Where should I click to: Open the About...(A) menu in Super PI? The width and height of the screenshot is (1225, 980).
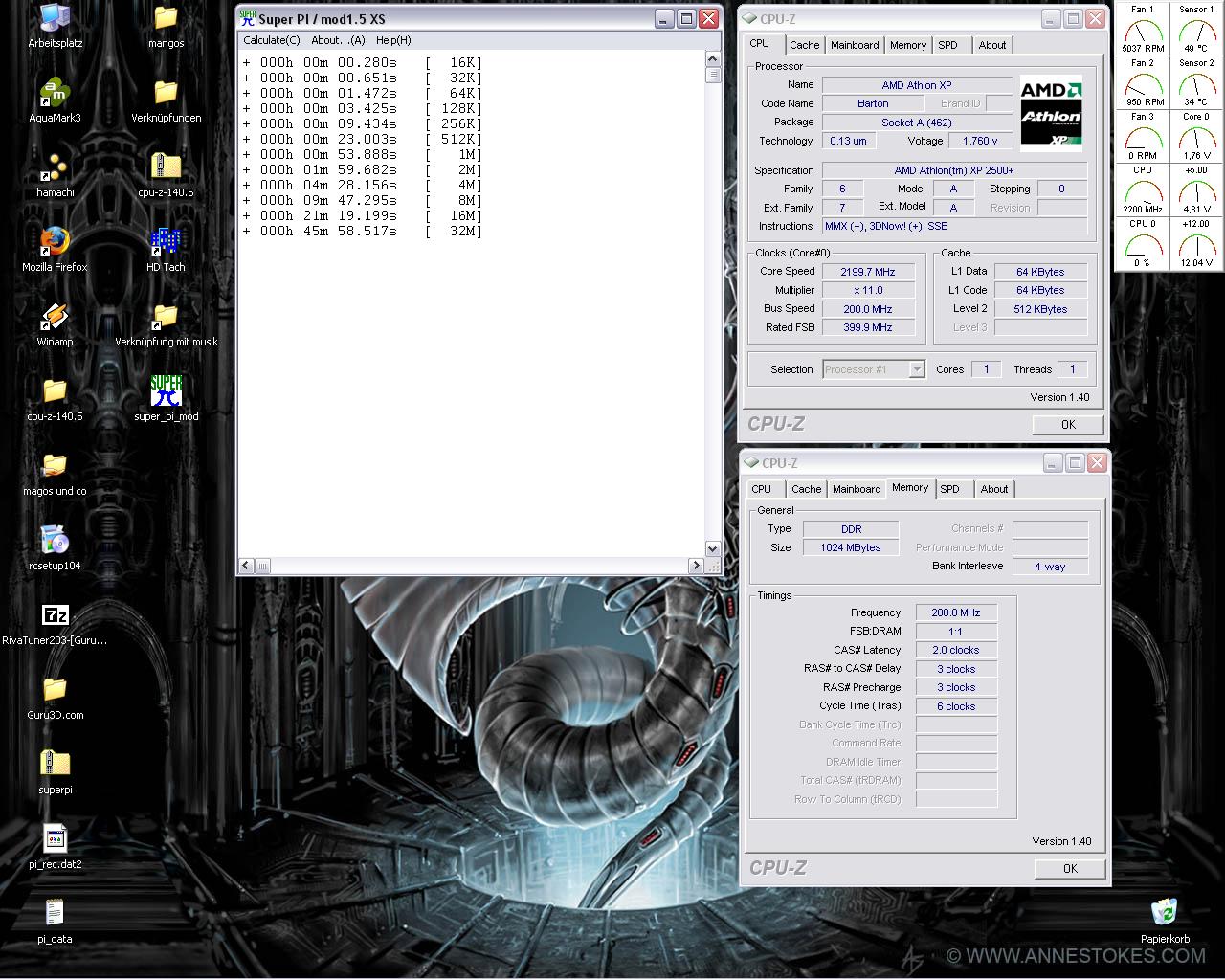(x=338, y=40)
